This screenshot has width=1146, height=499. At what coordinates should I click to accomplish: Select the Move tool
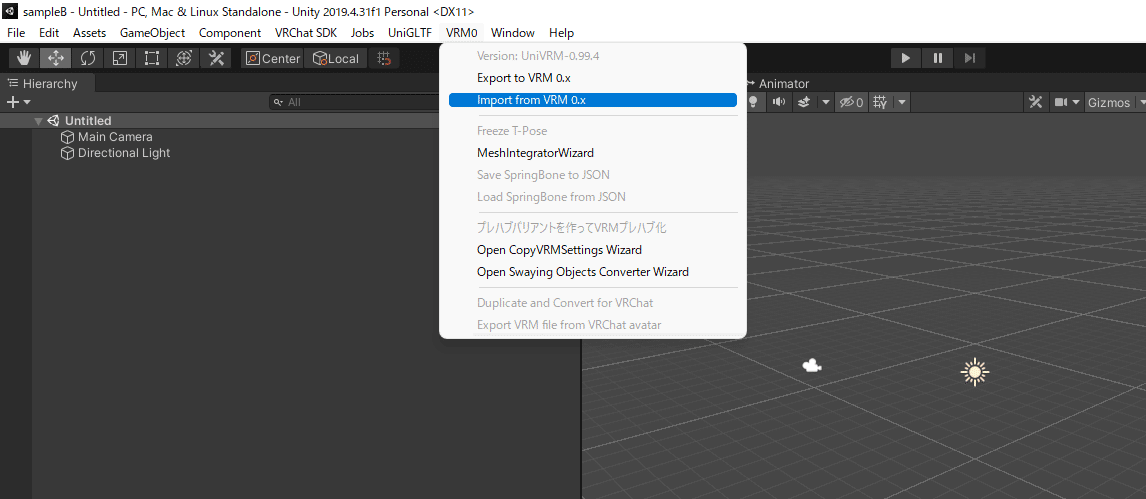56,58
